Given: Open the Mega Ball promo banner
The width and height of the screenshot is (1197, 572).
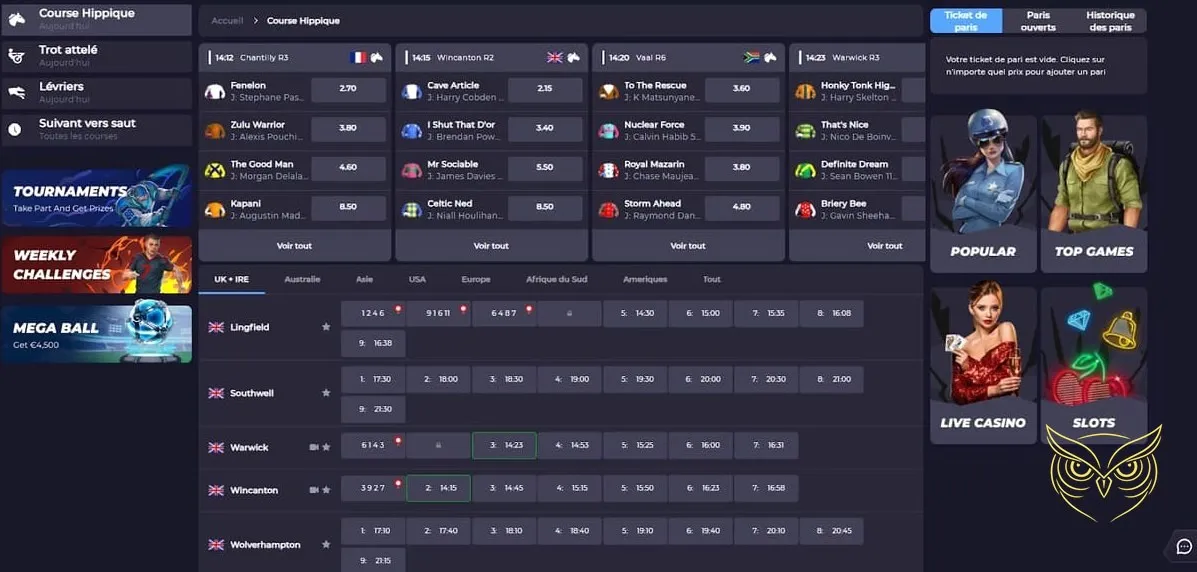Looking at the screenshot, I should pyautogui.click(x=97, y=334).
